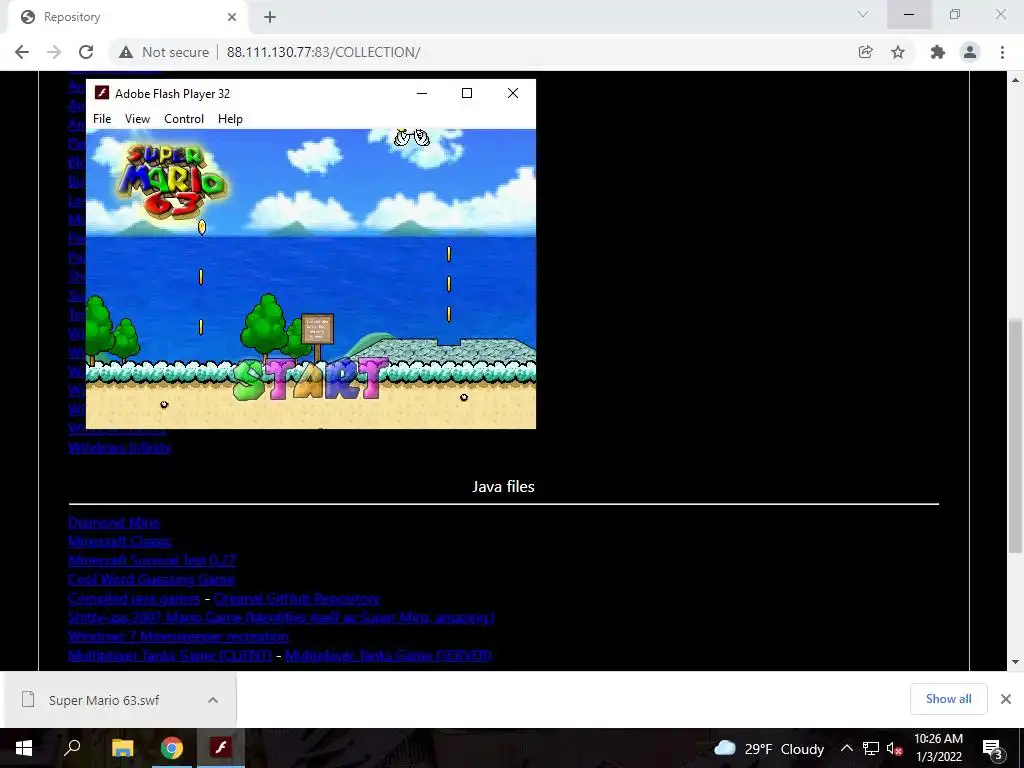Open network settings tray icon
Viewport: 1024px width, 768px height.
click(871, 748)
